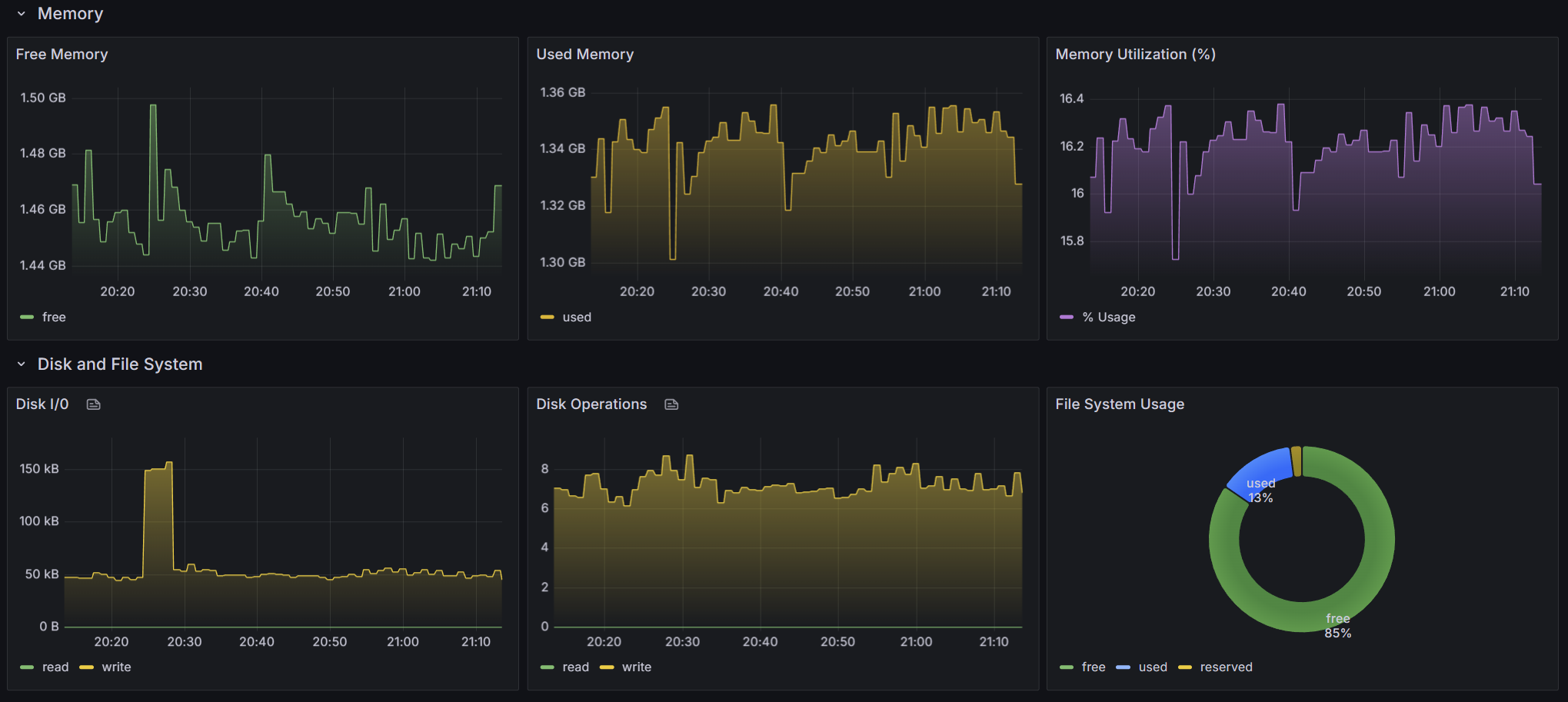Click yellow write swatch in Disk Operations legend
Screen dimensions: 1568x702
click(608, 667)
